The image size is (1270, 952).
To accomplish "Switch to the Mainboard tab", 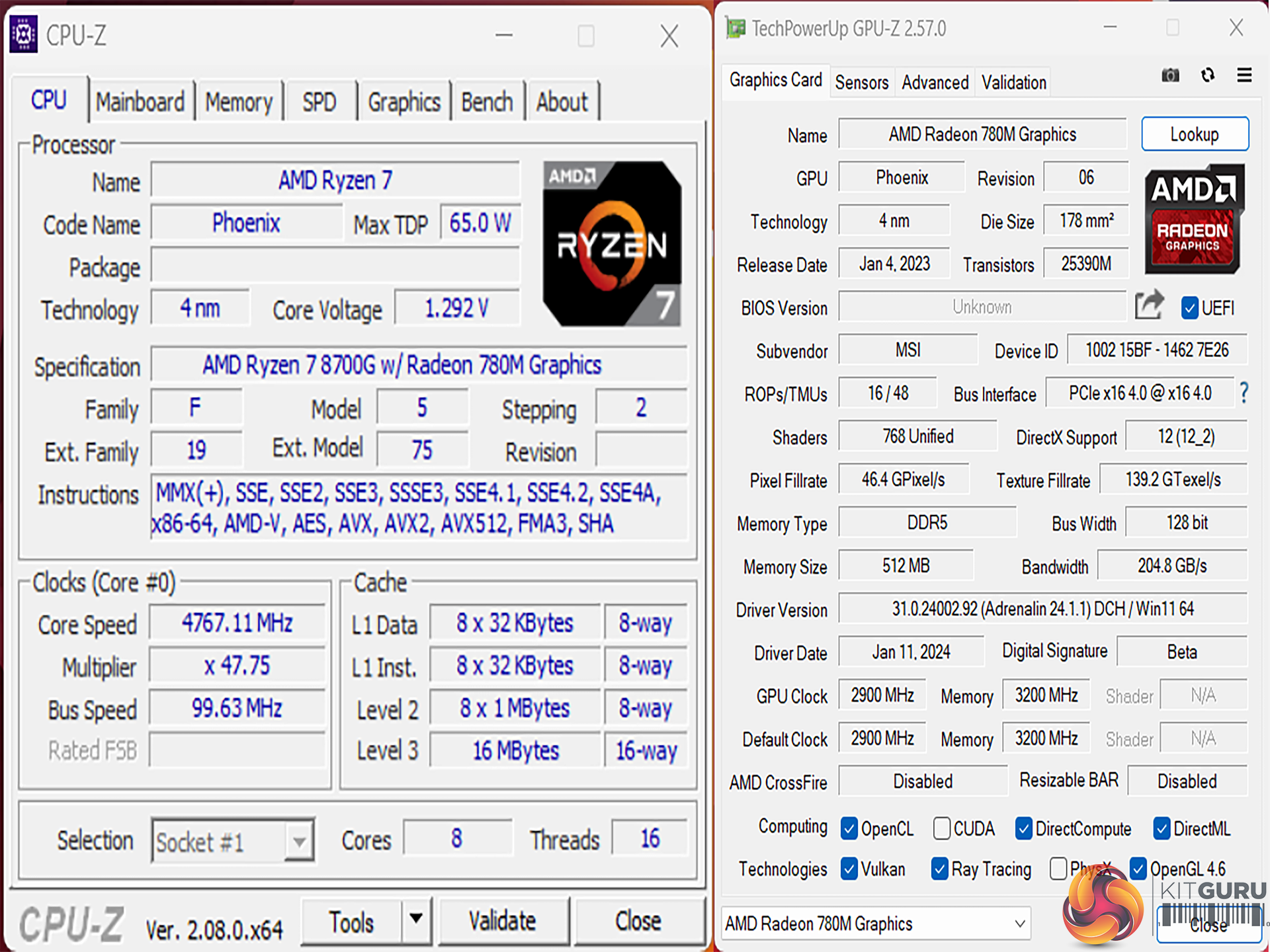I will click(x=140, y=102).
